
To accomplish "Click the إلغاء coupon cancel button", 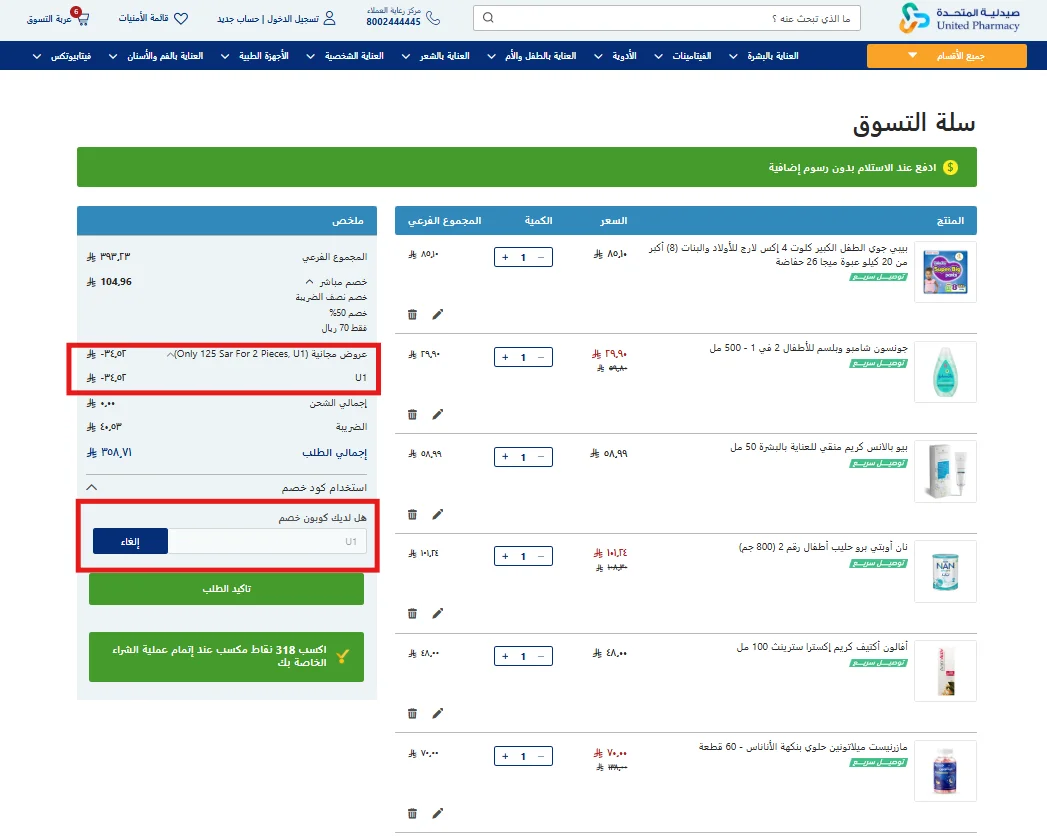I will [130, 542].
